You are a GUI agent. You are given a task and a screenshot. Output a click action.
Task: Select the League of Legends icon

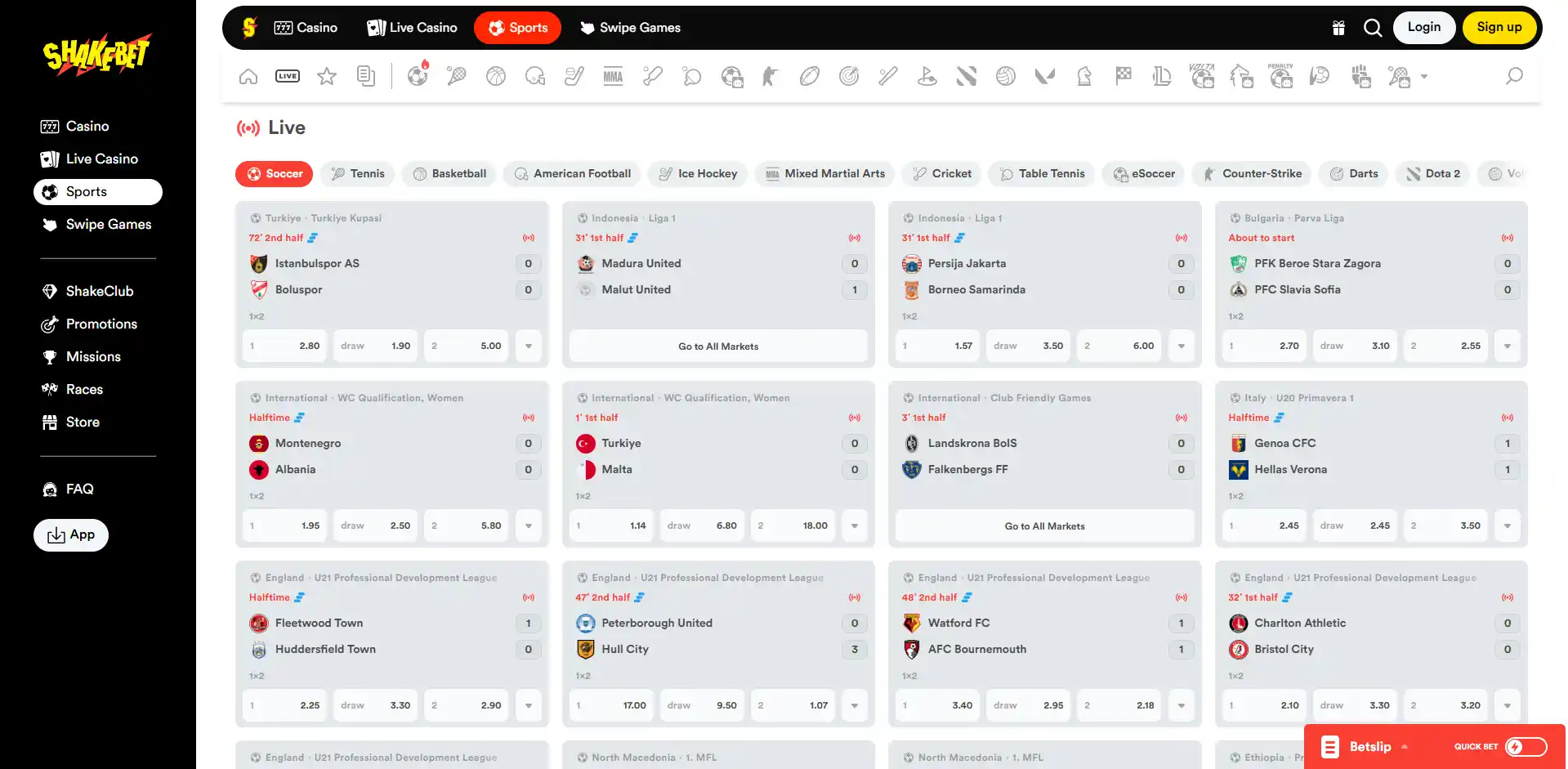tap(1163, 77)
